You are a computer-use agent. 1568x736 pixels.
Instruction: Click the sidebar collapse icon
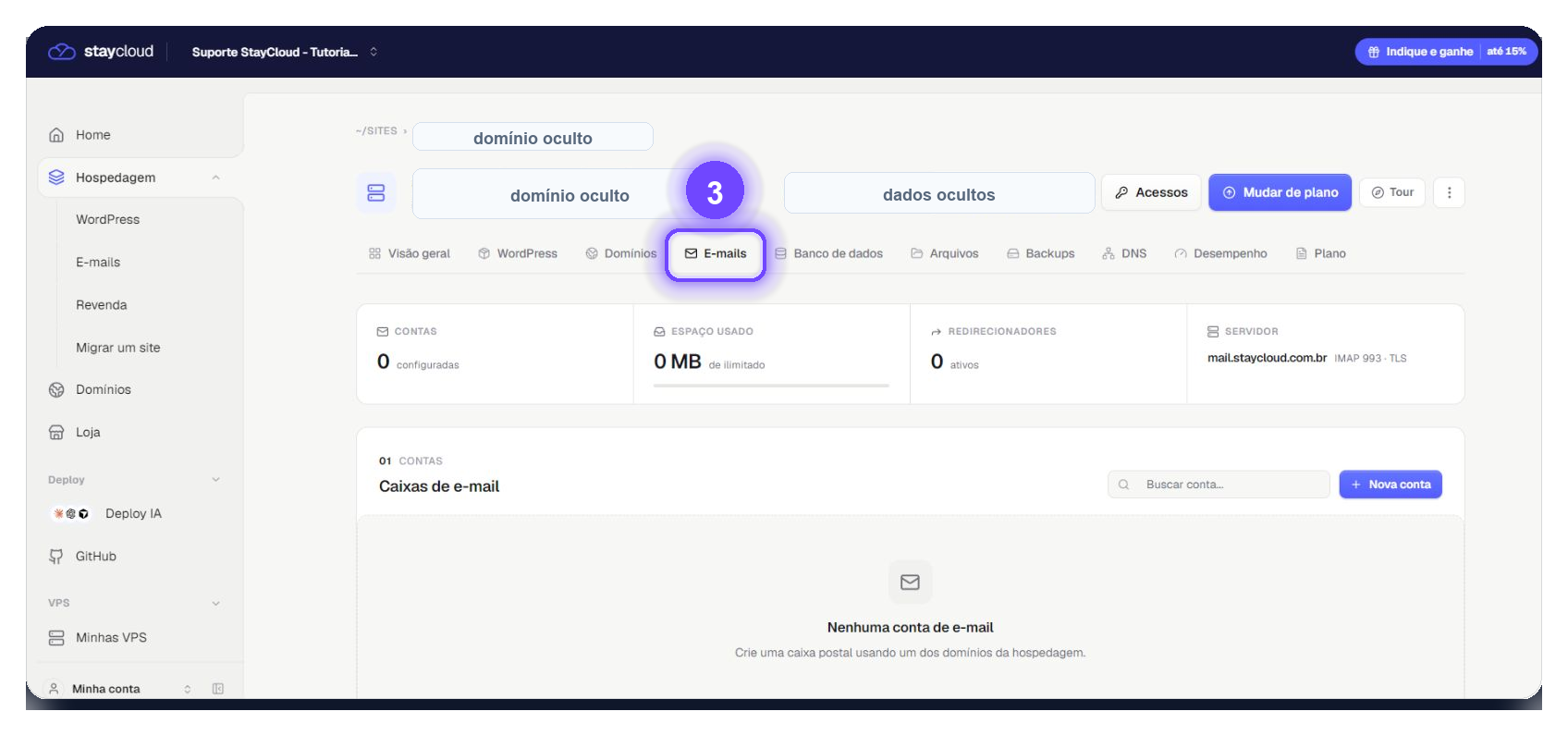click(218, 689)
